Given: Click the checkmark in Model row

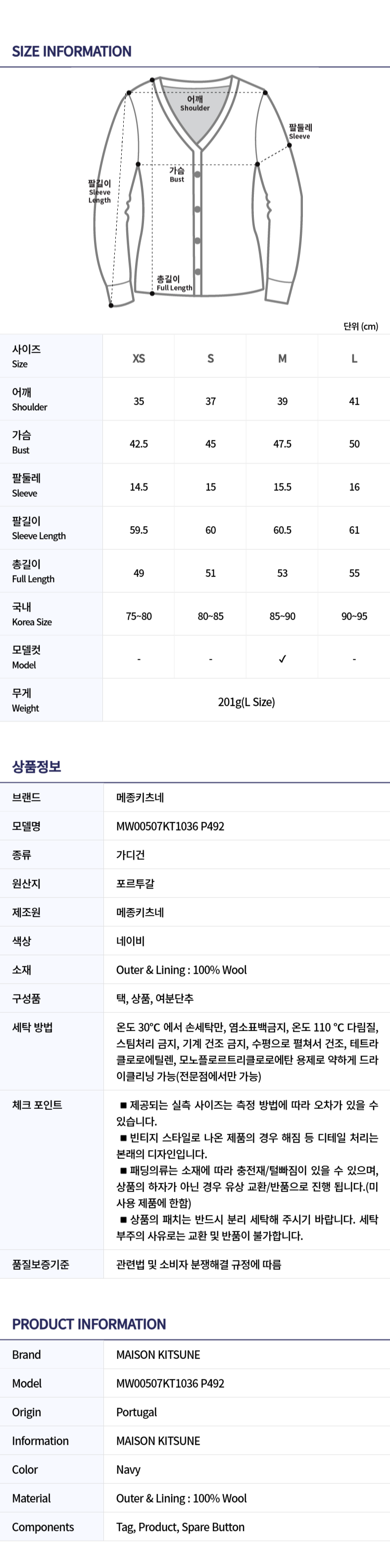Looking at the screenshot, I should tap(282, 659).
